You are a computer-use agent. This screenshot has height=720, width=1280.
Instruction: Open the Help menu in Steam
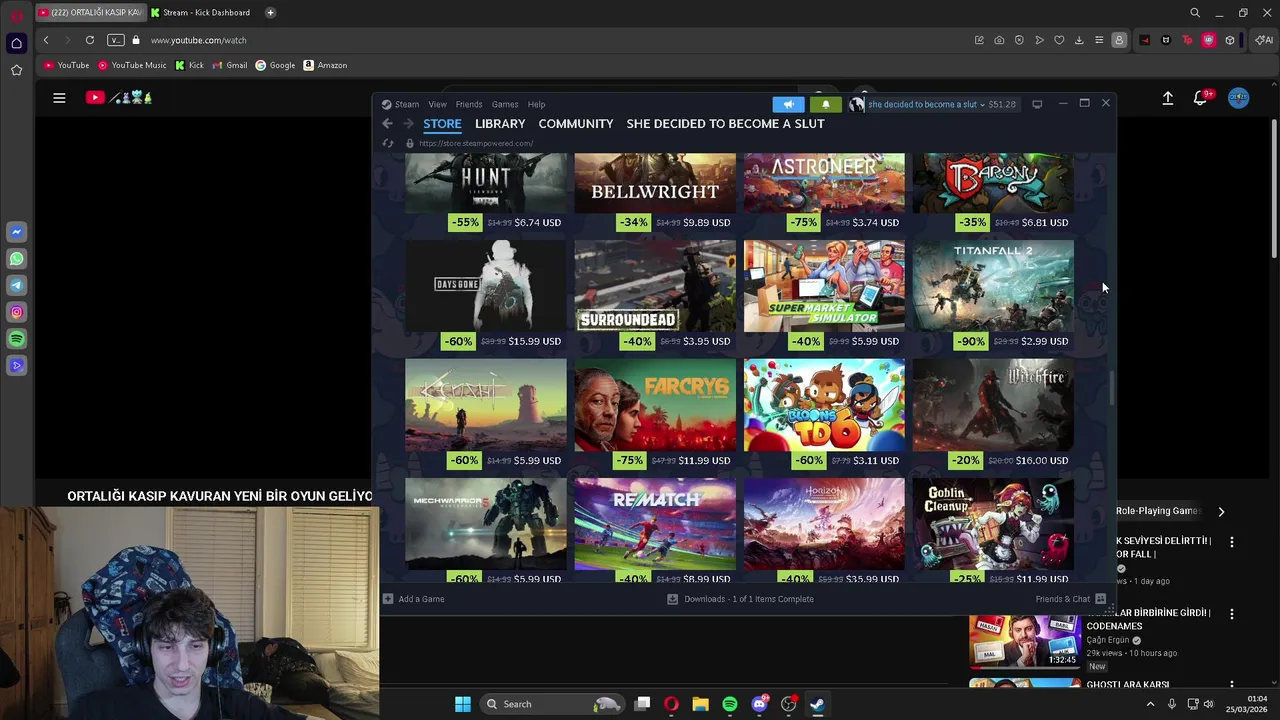[x=536, y=104]
